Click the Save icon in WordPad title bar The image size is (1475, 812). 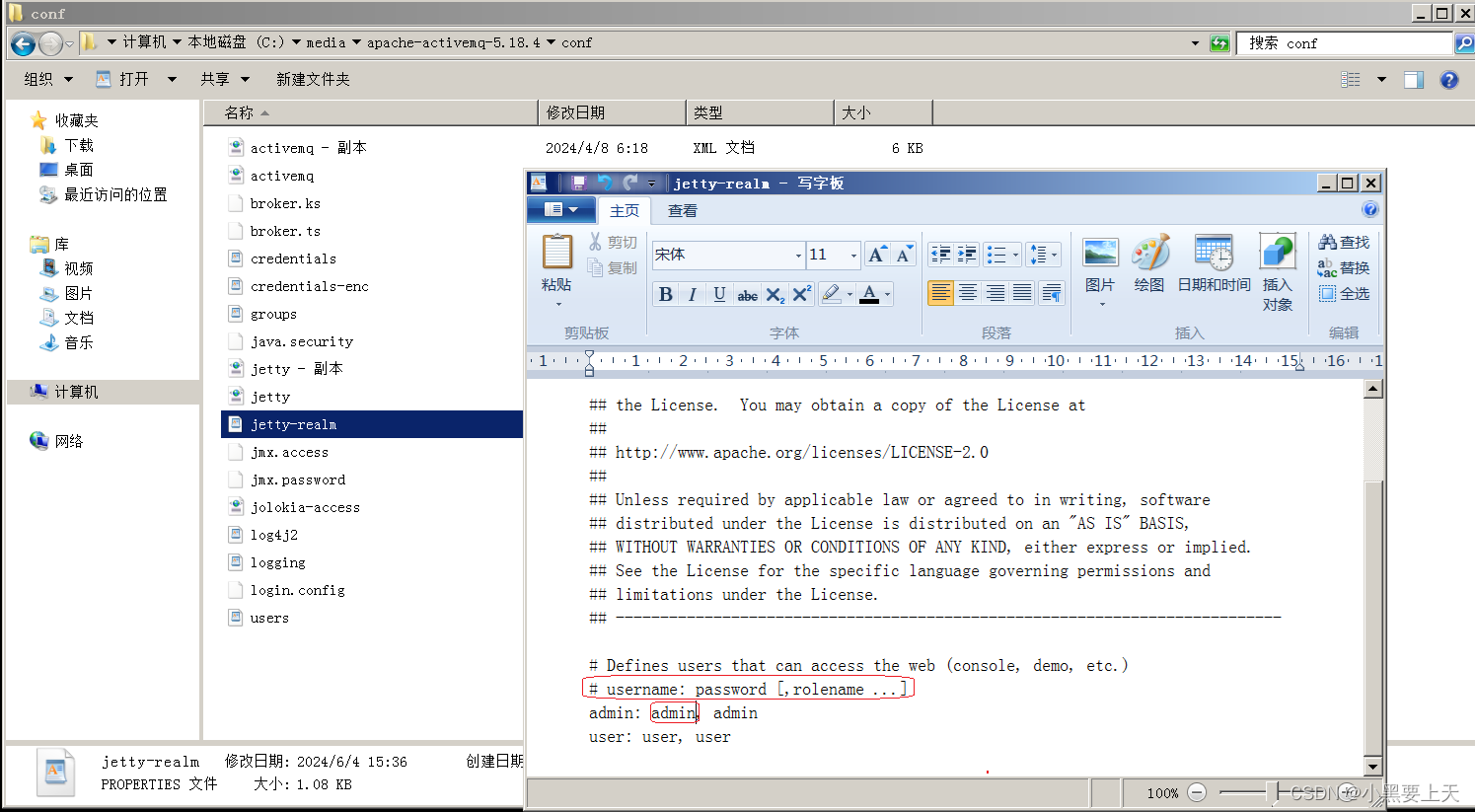(x=579, y=183)
